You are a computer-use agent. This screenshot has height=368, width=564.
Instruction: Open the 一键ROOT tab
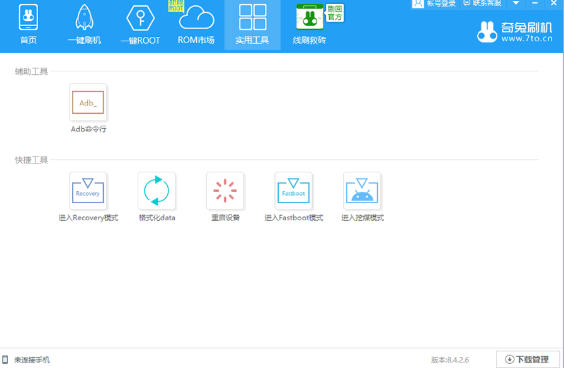(x=140, y=24)
